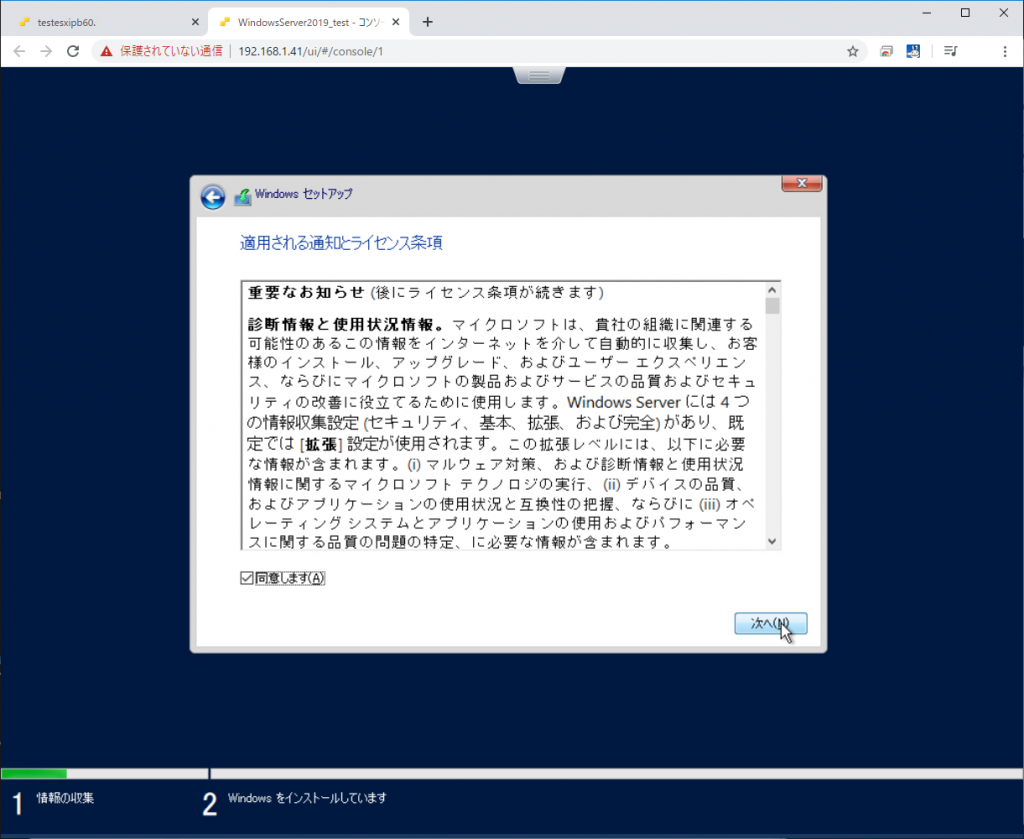Reload the console page
Image resolution: width=1024 pixels, height=839 pixels.
pos(73,51)
